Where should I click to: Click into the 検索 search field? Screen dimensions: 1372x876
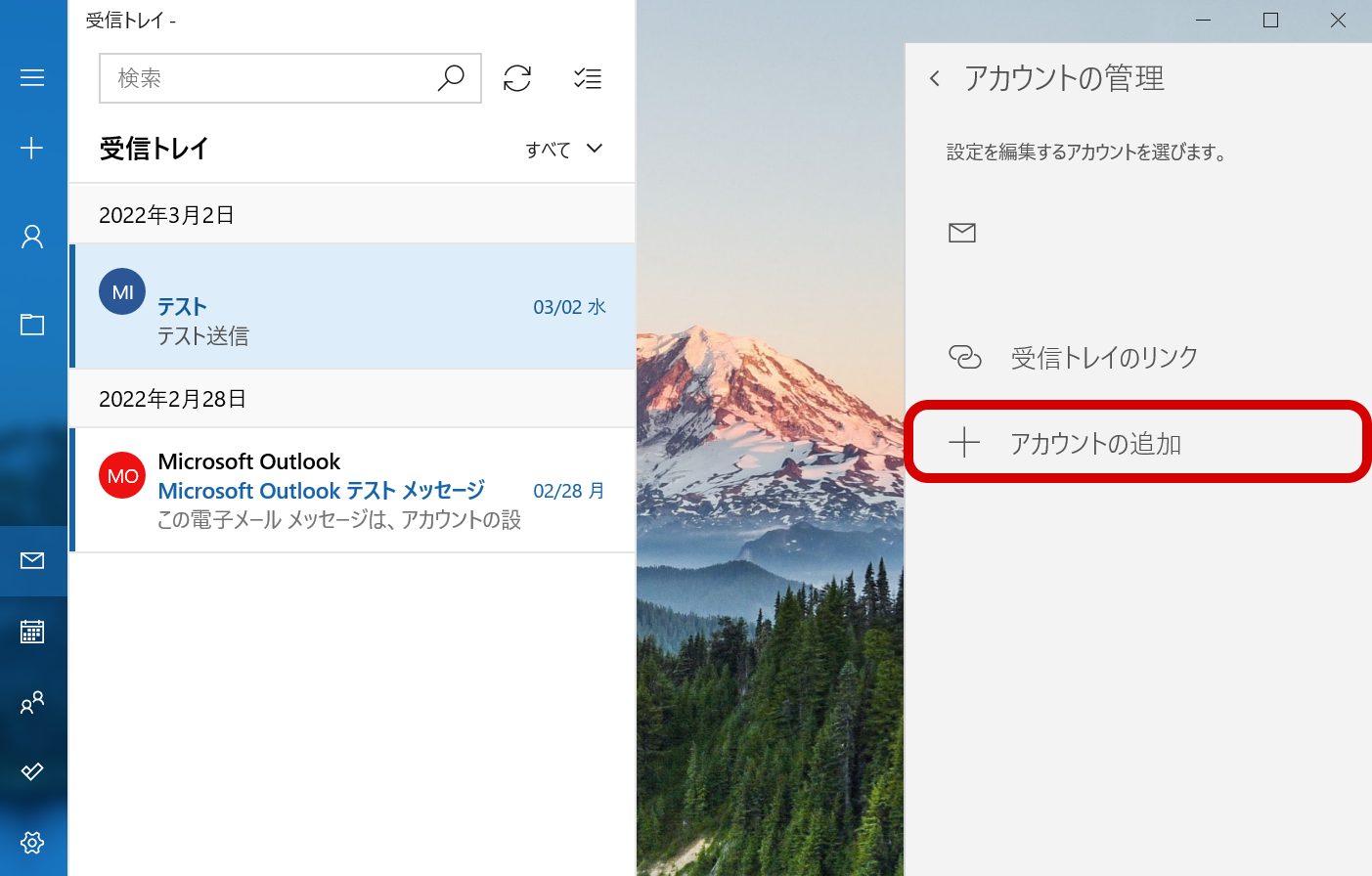click(x=264, y=78)
